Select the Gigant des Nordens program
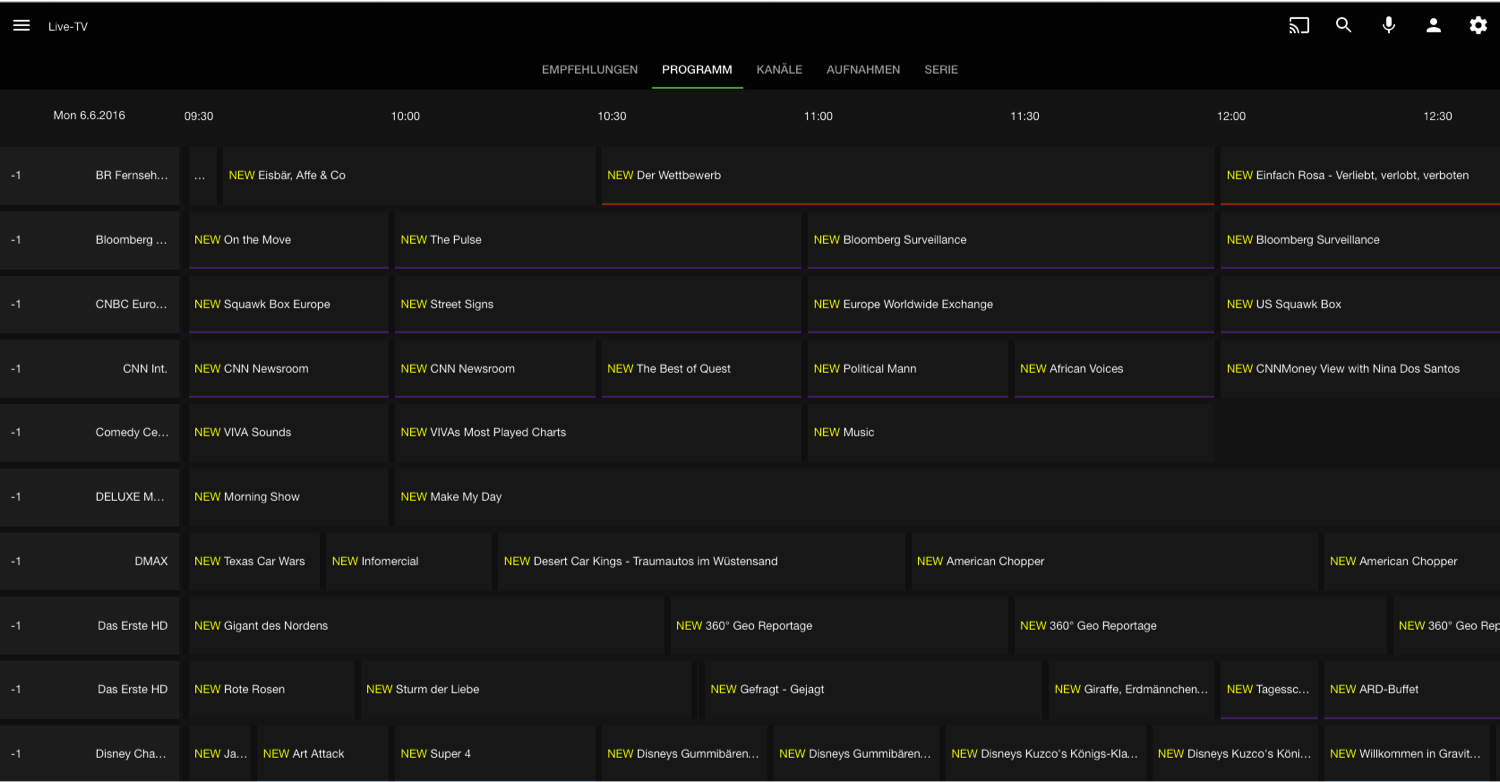Image resolution: width=1500 pixels, height=782 pixels. pos(427,626)
